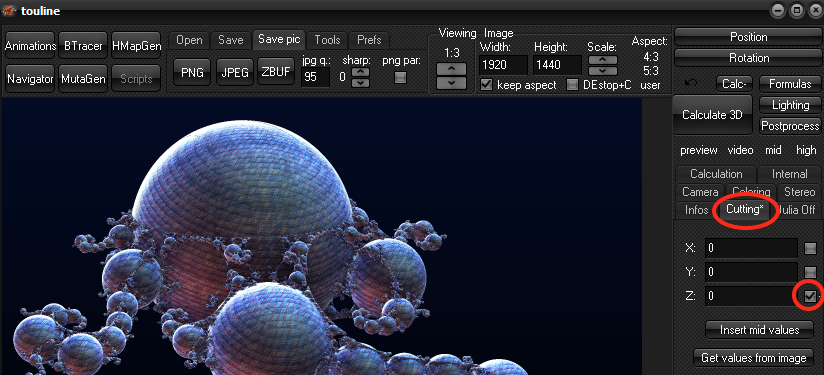Decrease the sharp value with down arrow

tap(360, 82)
